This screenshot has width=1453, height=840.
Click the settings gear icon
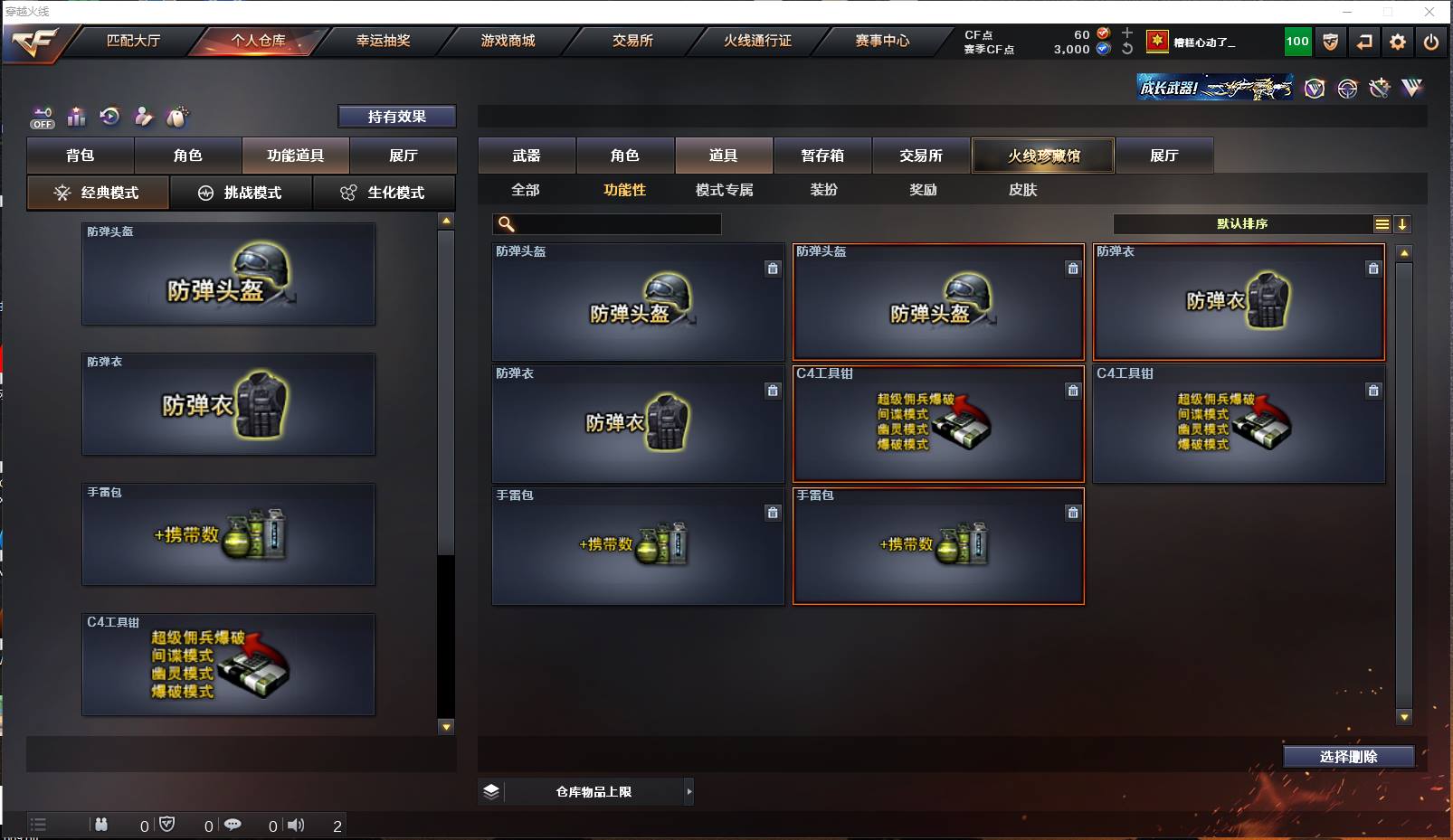[x=1398, y=42]
